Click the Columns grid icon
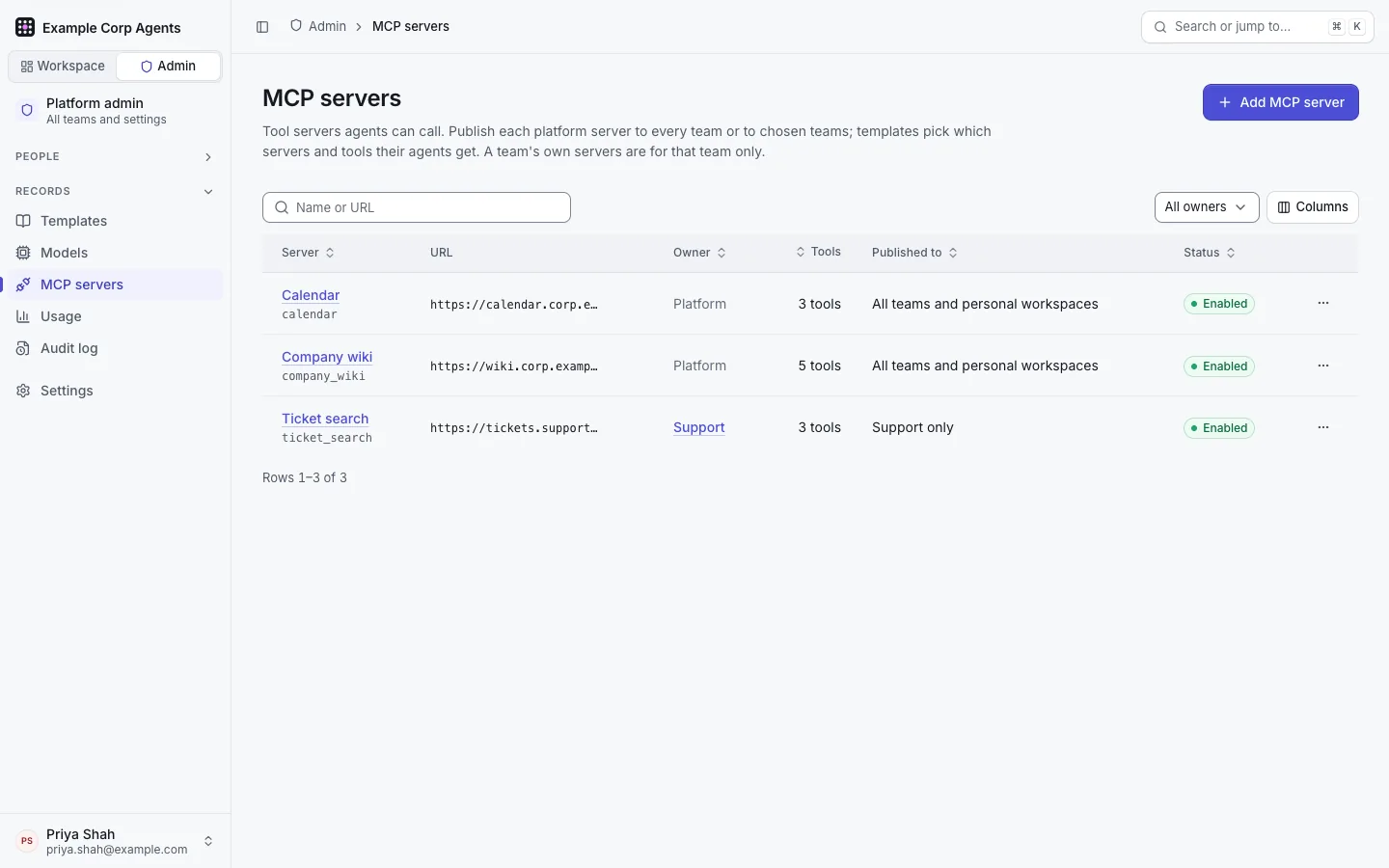Screen dimensions: 1389x868 [1284, 207]
